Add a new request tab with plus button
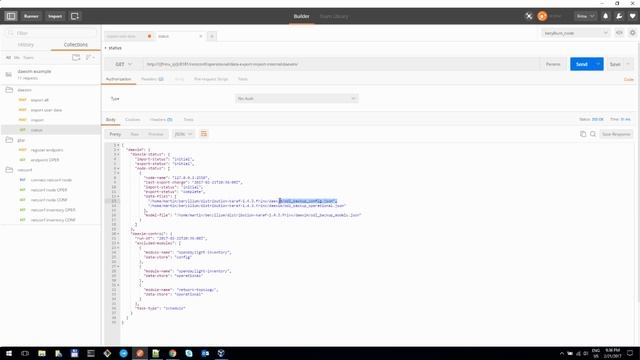This screenshot has height=360, width=640. [212, 36]
